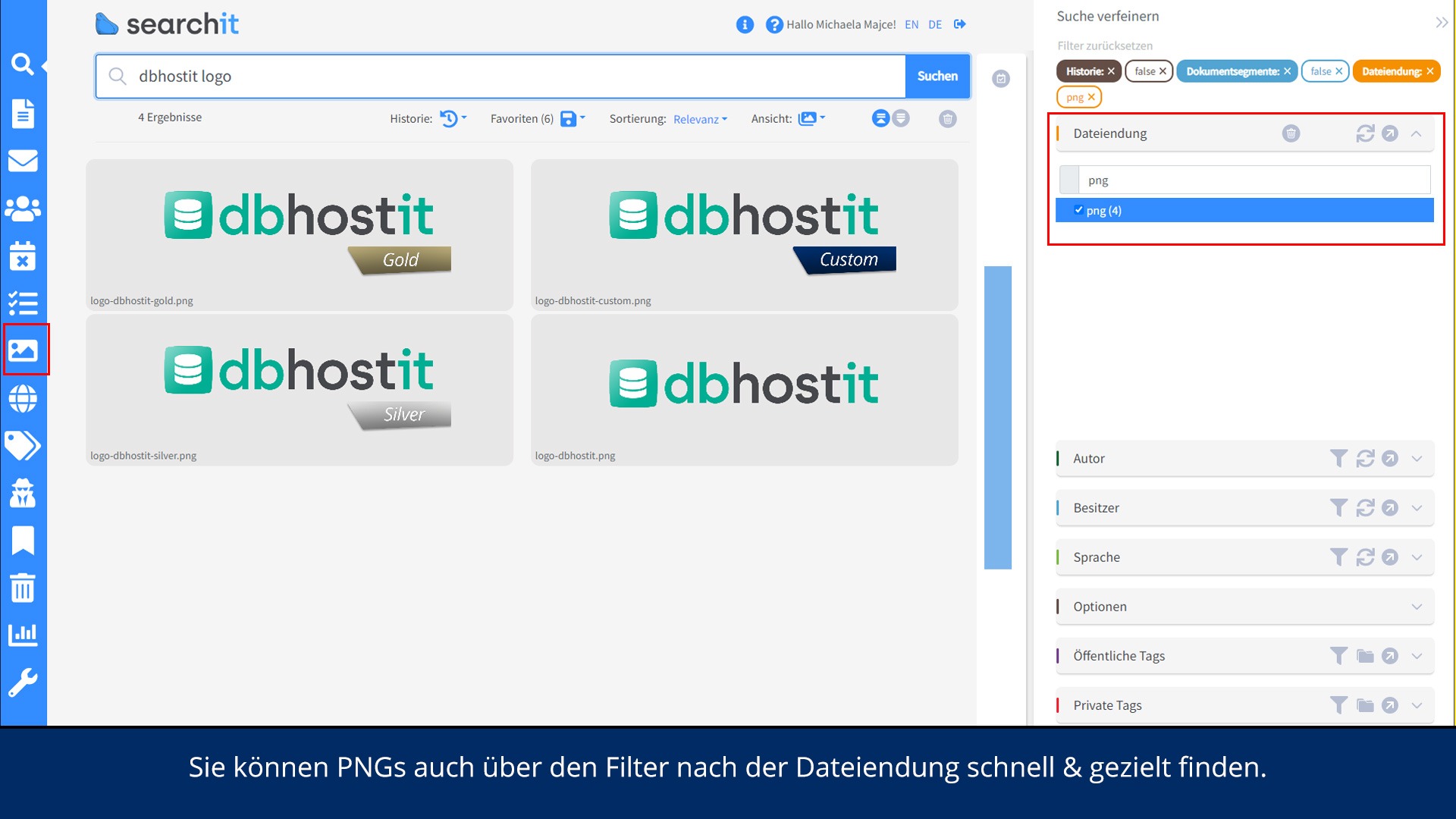Open the Historie dropdown
1456x819 pixels.
tap(453, 118)
